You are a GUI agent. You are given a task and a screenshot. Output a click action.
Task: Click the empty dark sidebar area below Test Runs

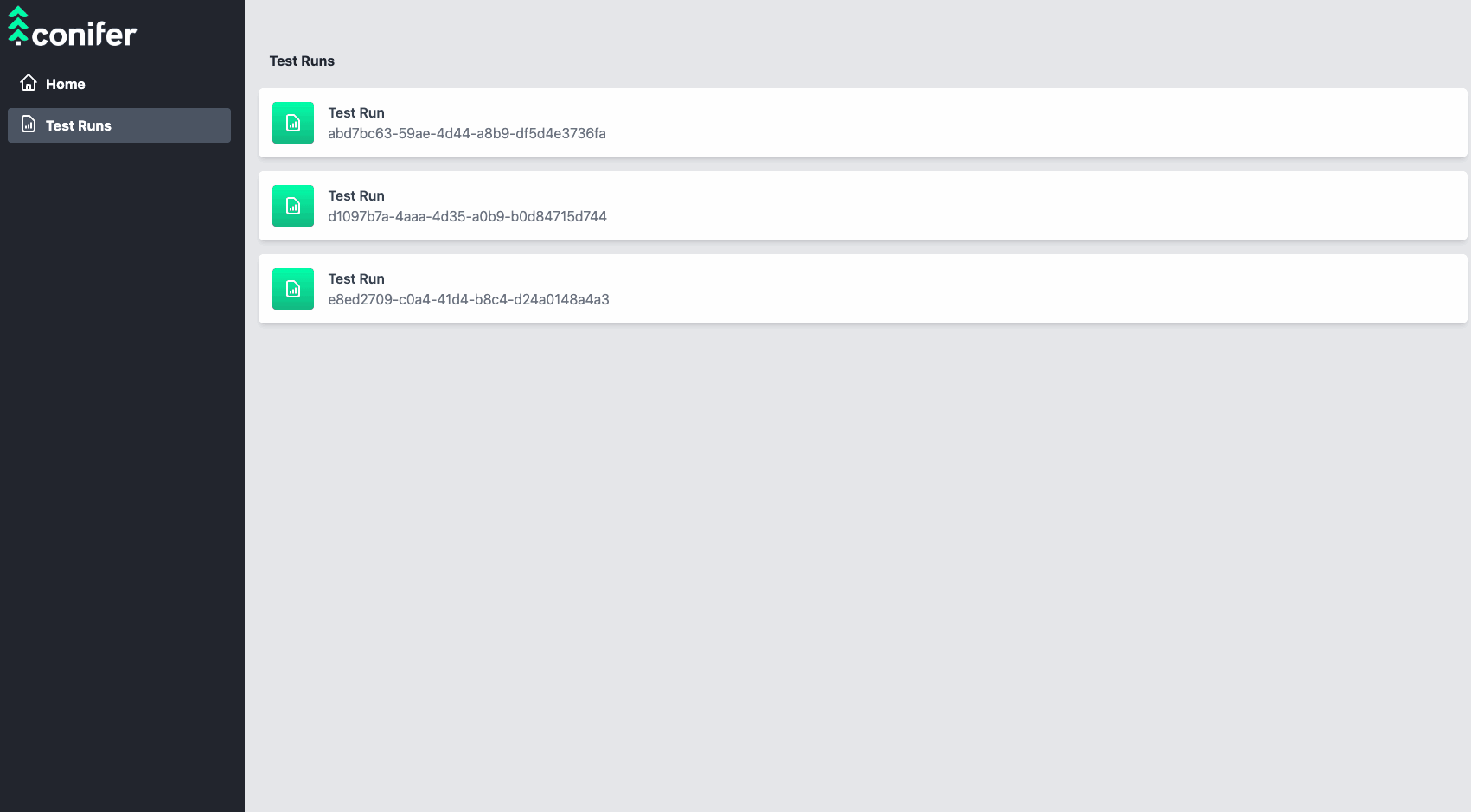click(x=122, y=476)
